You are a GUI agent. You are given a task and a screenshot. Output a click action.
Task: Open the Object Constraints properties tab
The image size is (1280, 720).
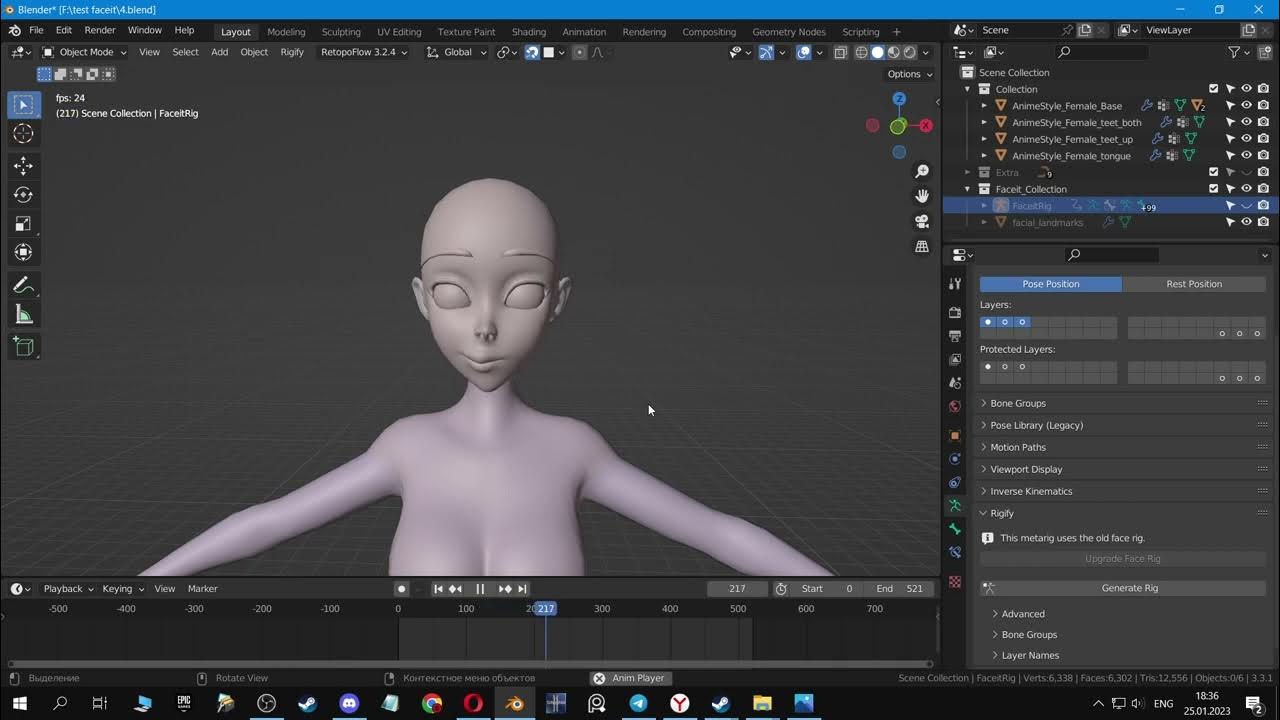click(x=955, y=482)
